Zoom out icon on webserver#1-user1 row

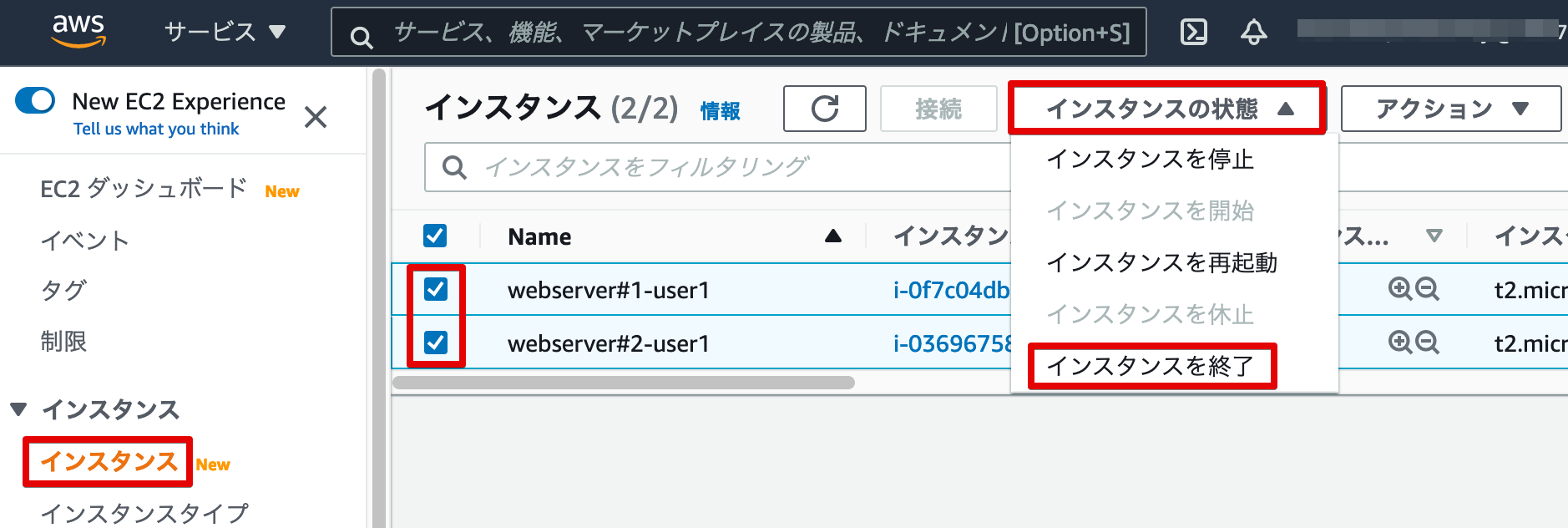[1427, 289]
